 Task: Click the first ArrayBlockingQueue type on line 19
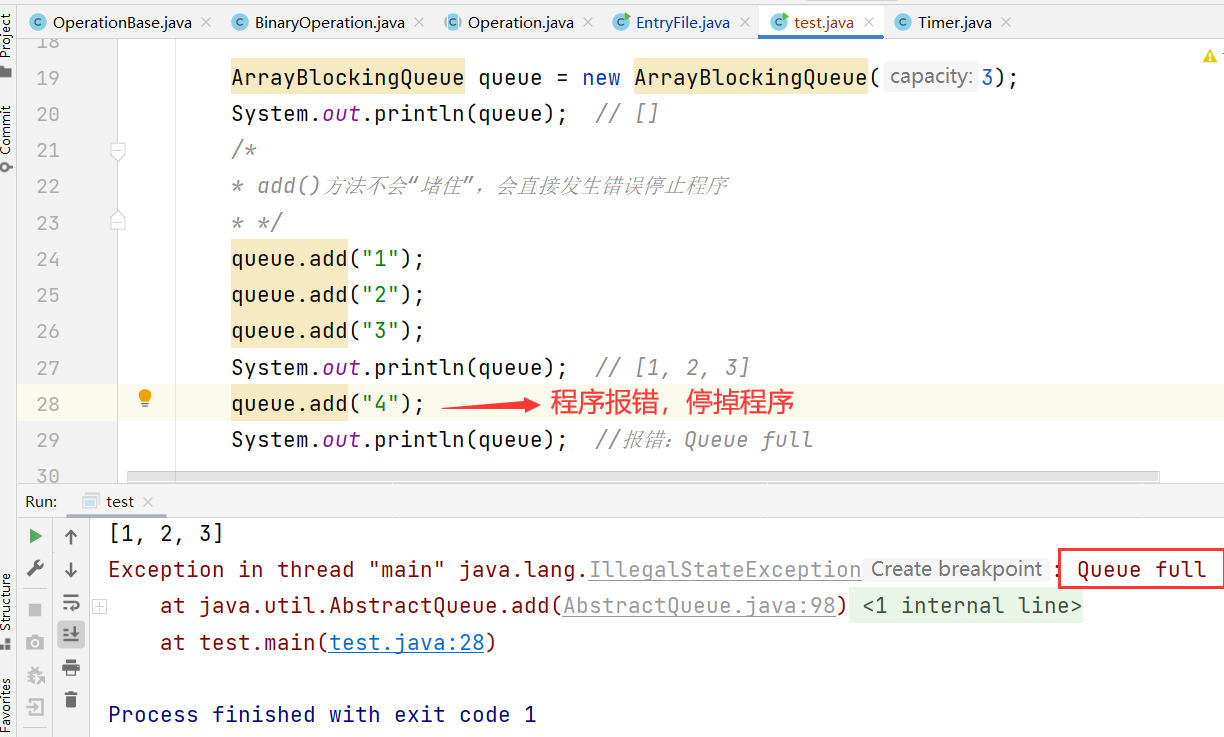click(348, 78)
